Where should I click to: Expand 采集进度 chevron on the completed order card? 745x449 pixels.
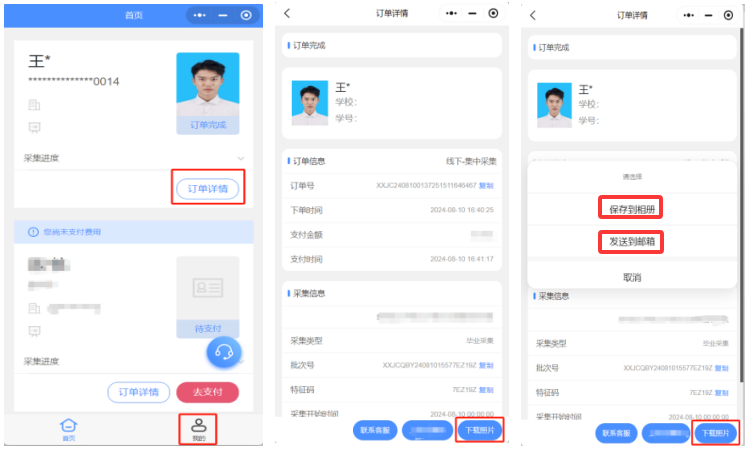coord(240,158)
